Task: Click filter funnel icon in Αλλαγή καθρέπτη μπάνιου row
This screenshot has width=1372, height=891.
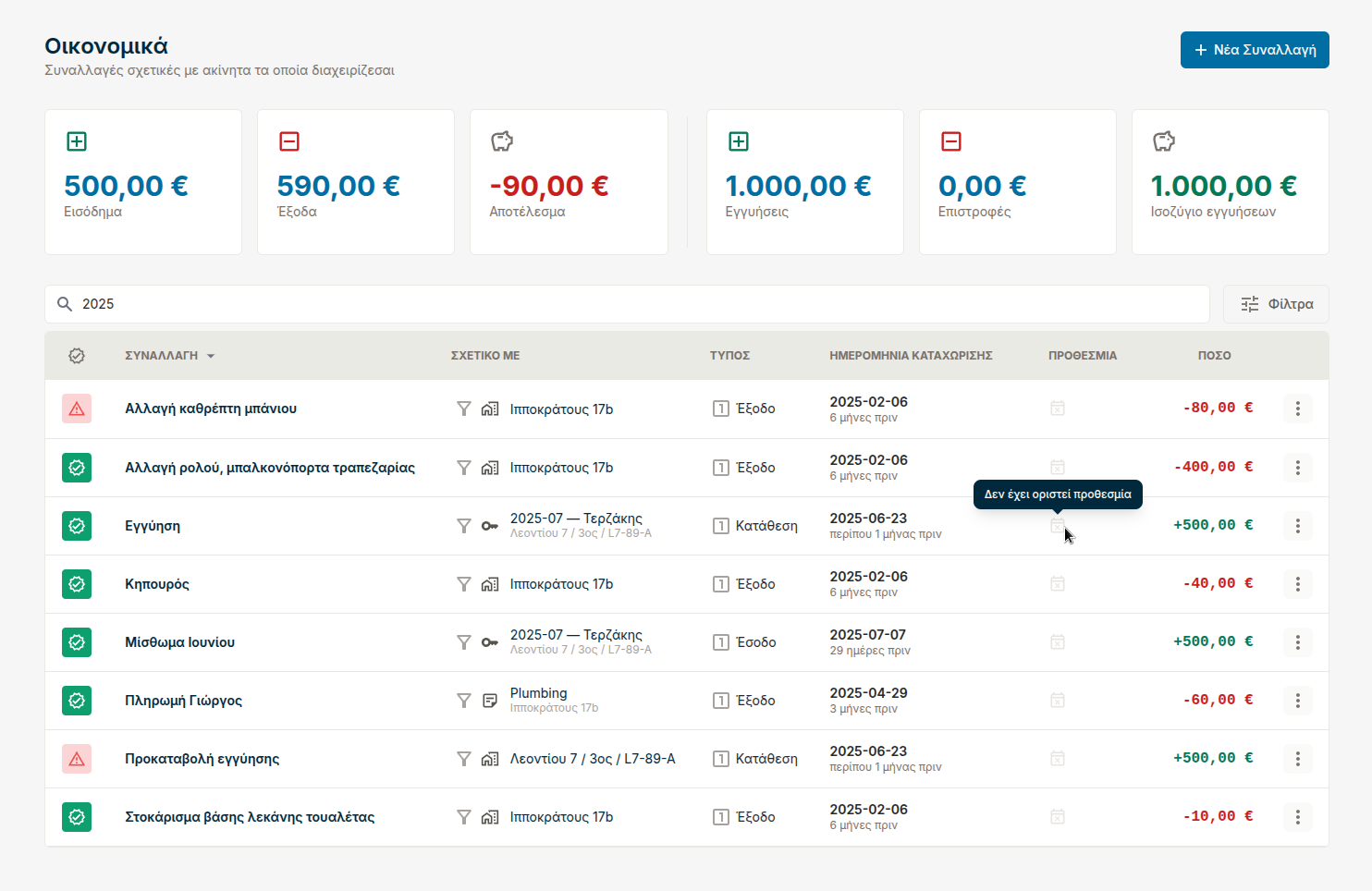Action: pyautogui.click(x=464, y=409)
